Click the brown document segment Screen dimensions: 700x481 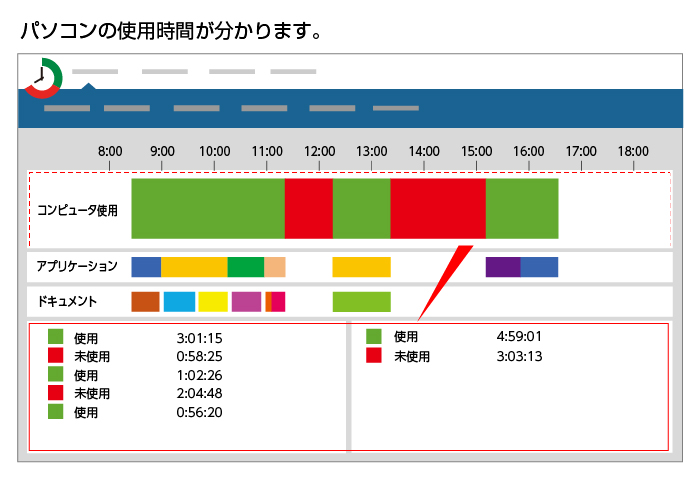146,302
